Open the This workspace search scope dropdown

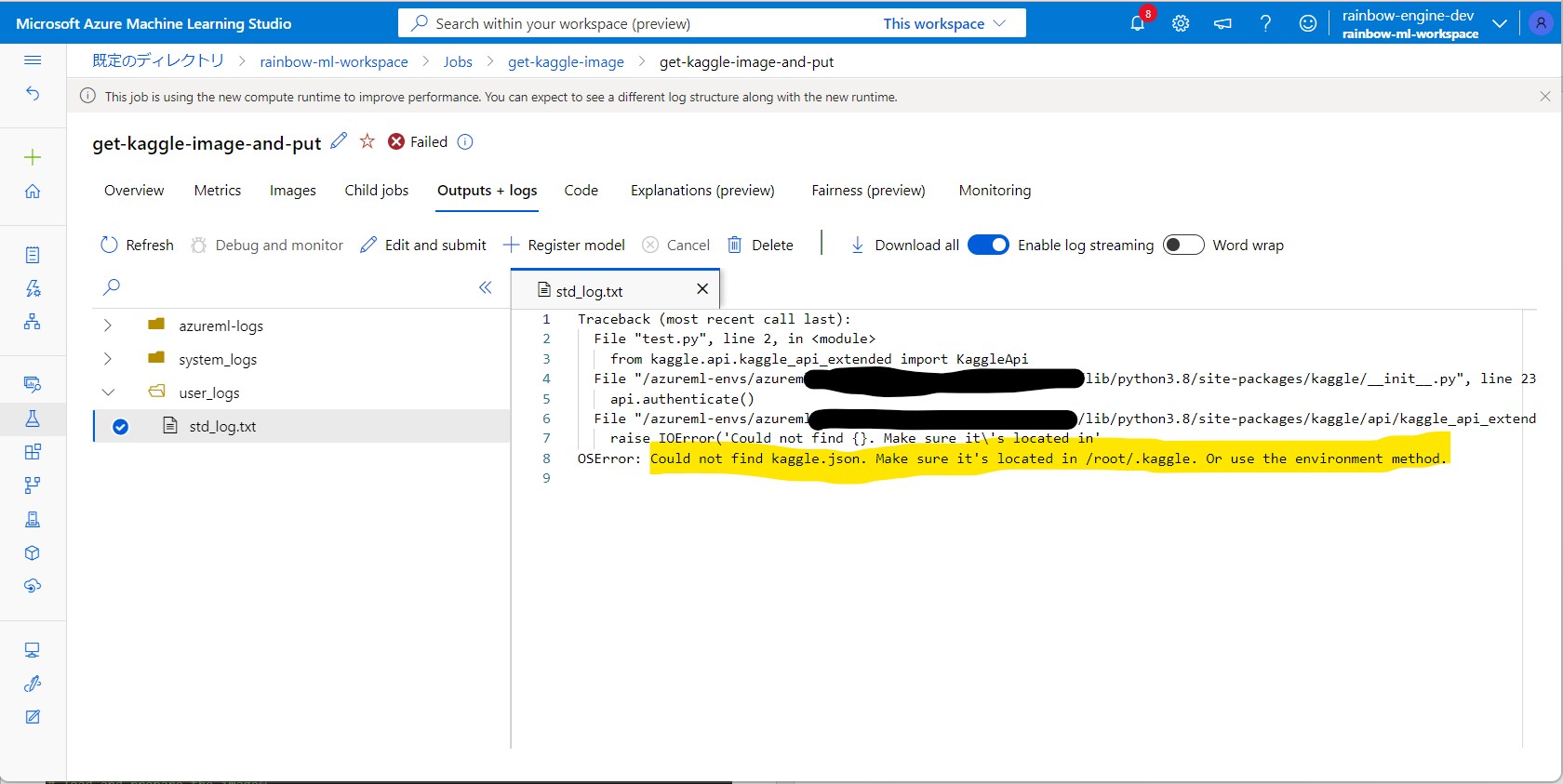[944, 23]
